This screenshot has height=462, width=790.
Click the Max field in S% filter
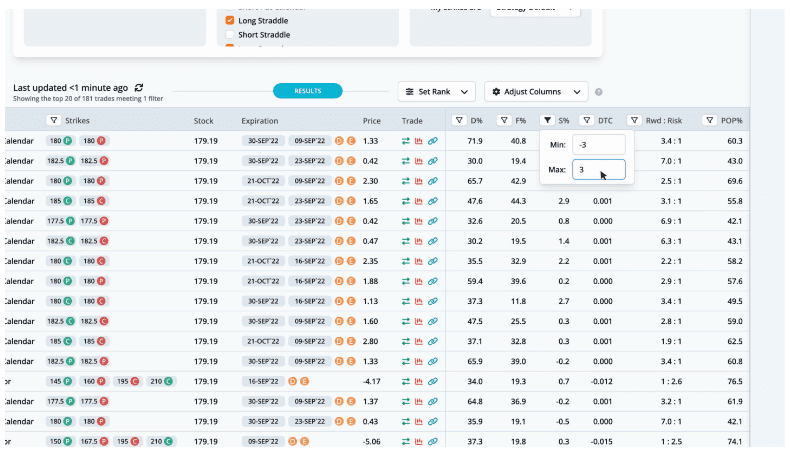pyautogui.click(x=599, y=170)
